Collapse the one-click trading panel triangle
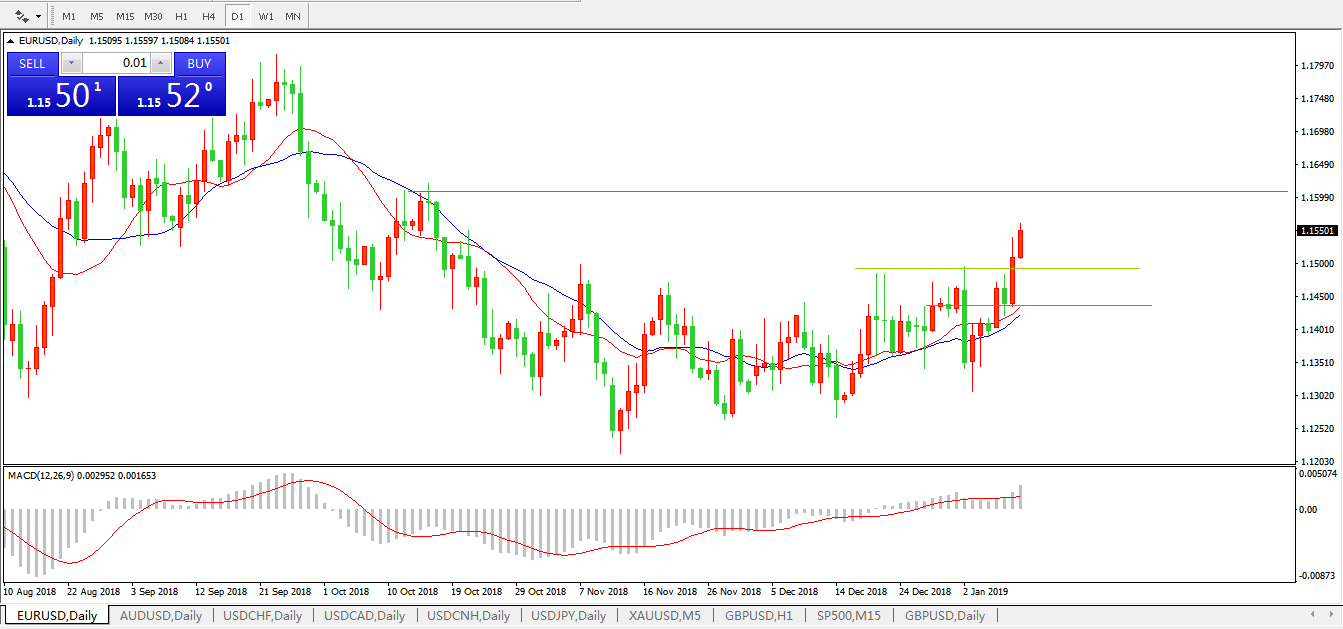Viewport: 1343px width, 629px height. [11, 40]
